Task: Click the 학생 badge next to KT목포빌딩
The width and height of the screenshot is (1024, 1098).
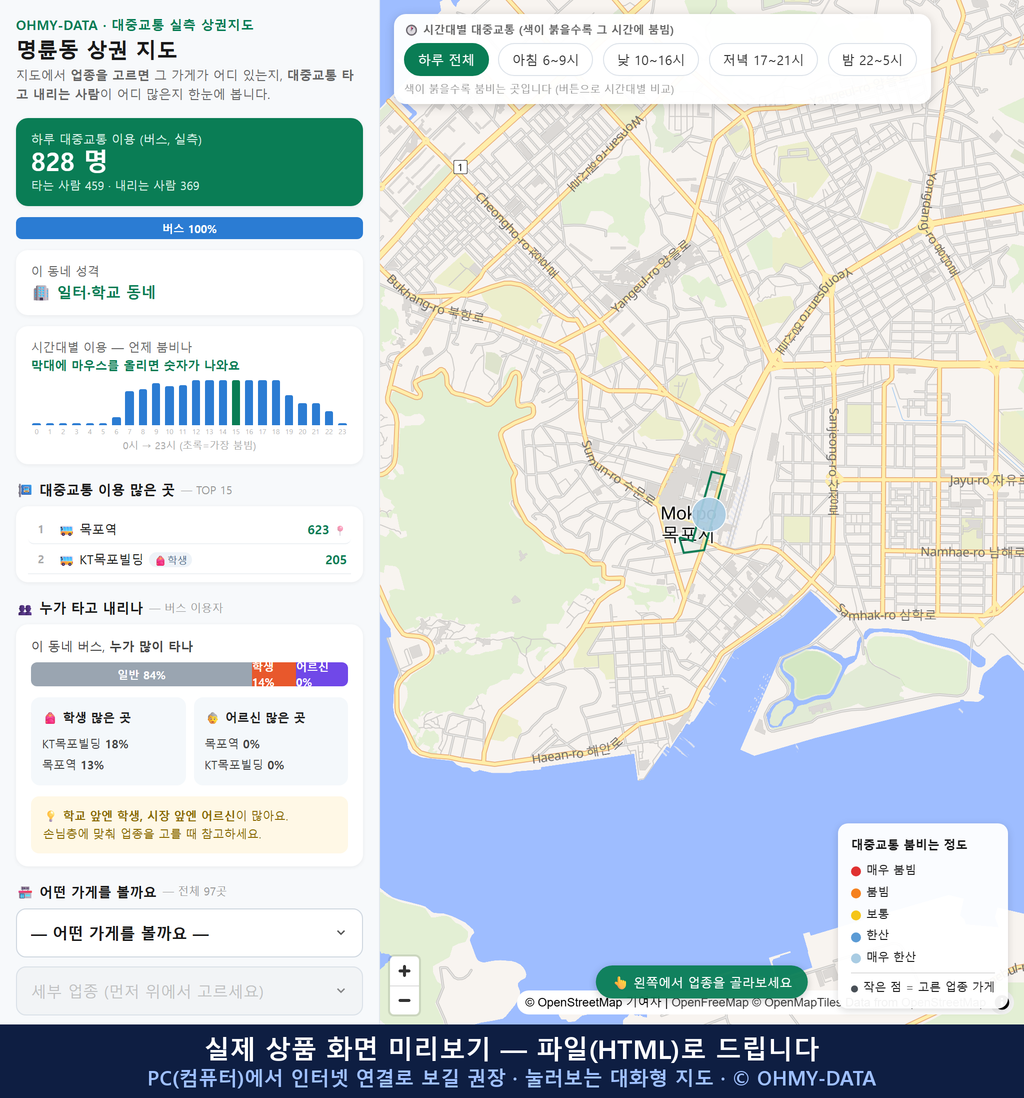Action: (171, 560)
